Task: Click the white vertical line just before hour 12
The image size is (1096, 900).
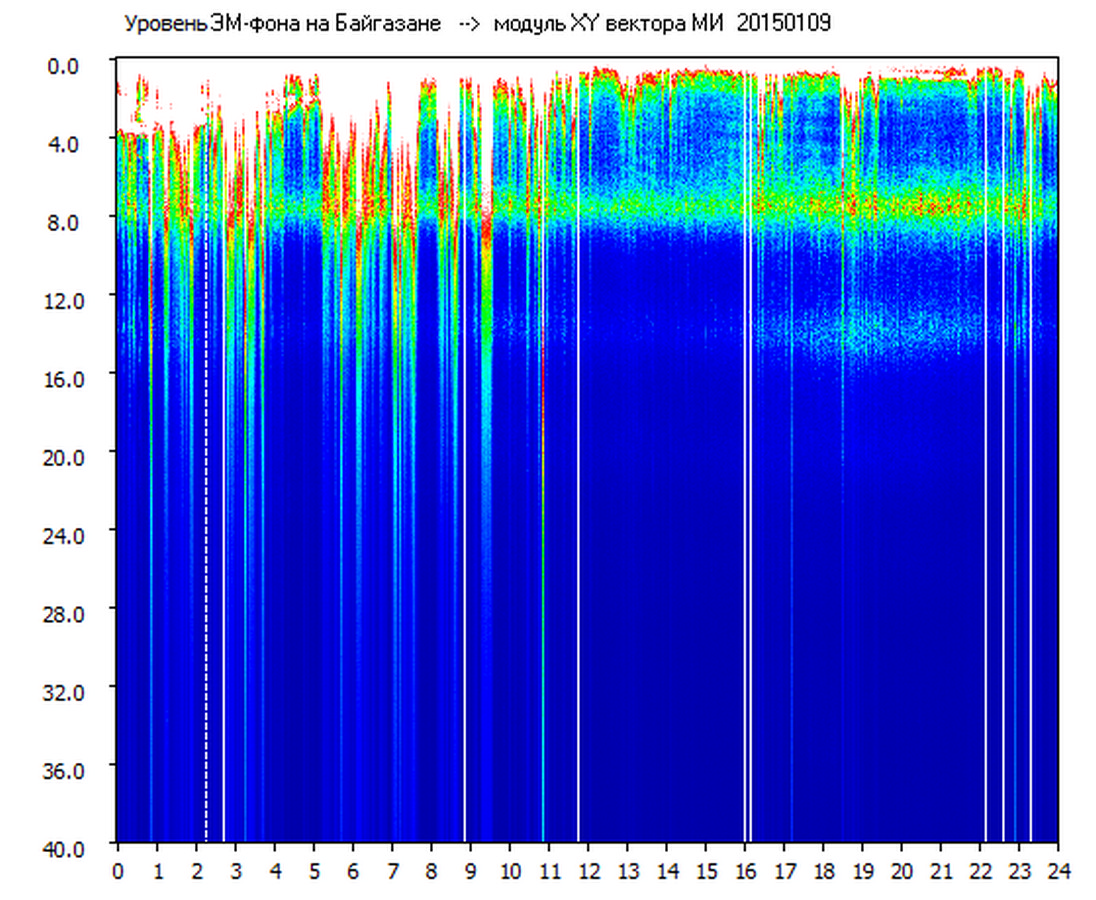Action: 578,500
